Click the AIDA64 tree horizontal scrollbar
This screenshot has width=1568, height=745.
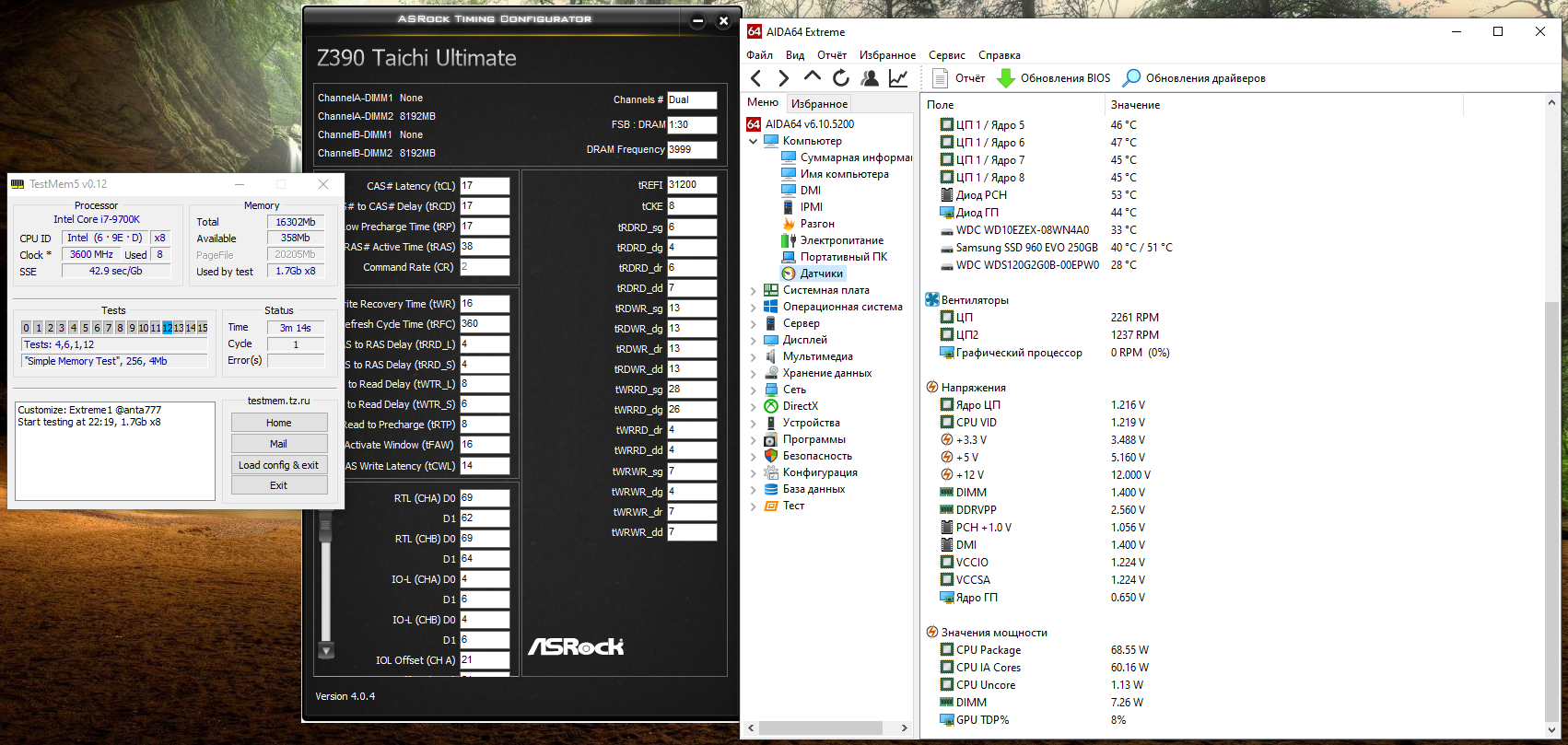(828, 728)
